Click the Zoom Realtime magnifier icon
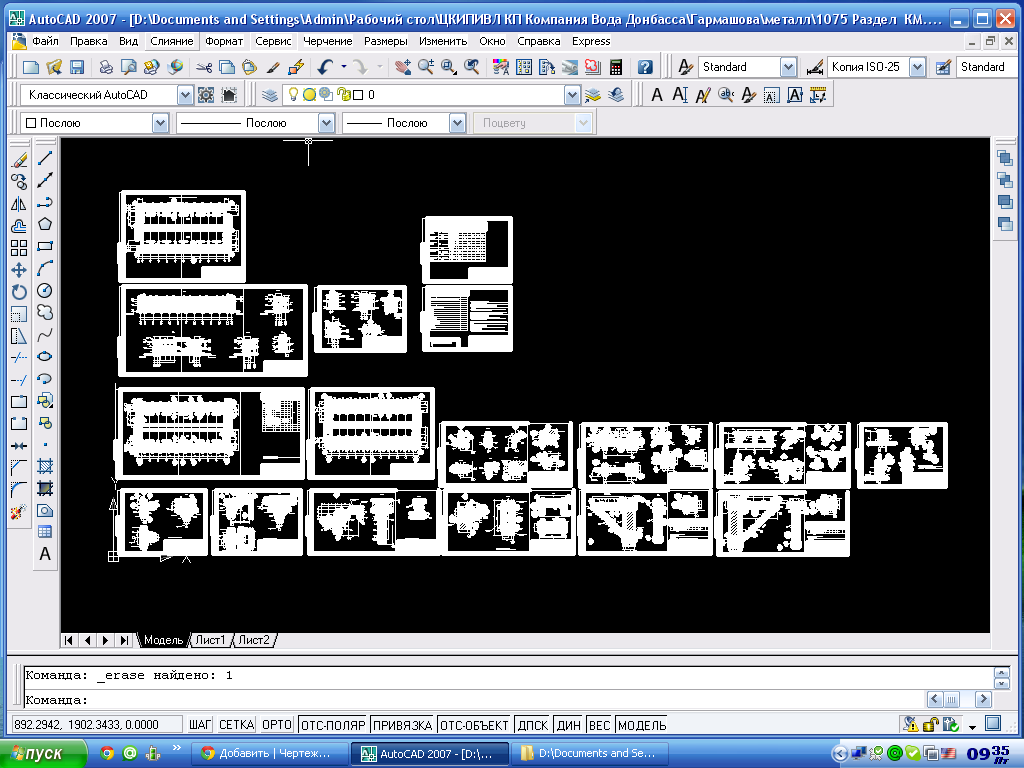 [x=426, y=67]
